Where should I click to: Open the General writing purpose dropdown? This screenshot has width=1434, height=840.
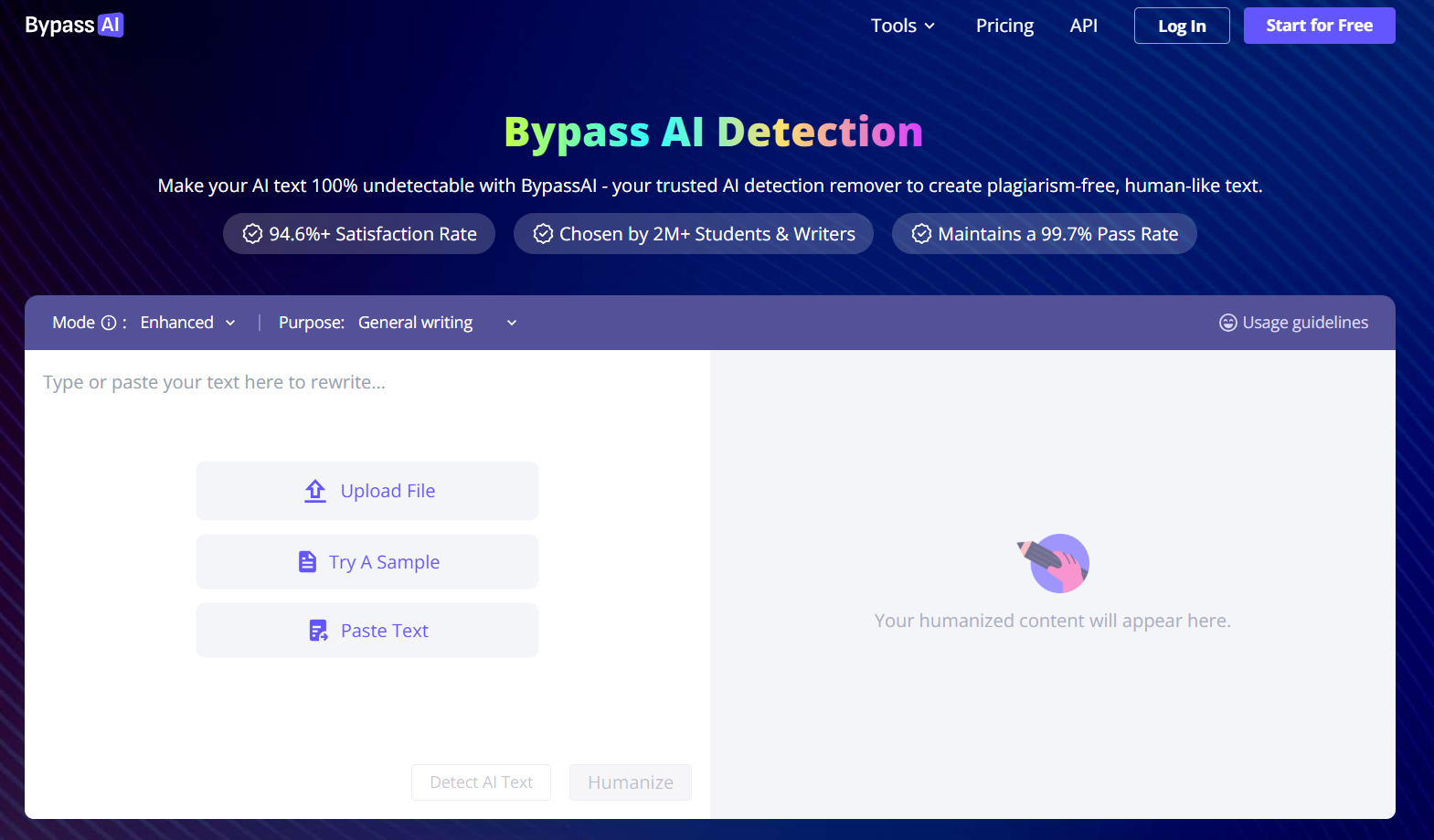tap(438, 323)
